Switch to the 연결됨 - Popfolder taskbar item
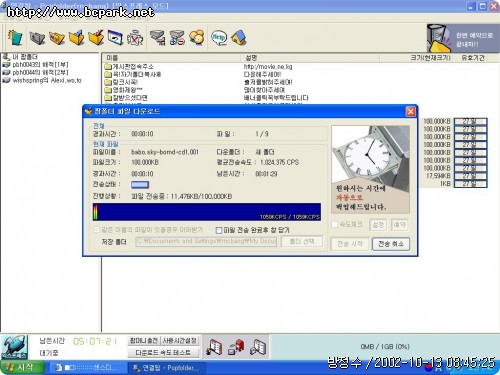The image size is (500, 375). (x=166, y=368)
